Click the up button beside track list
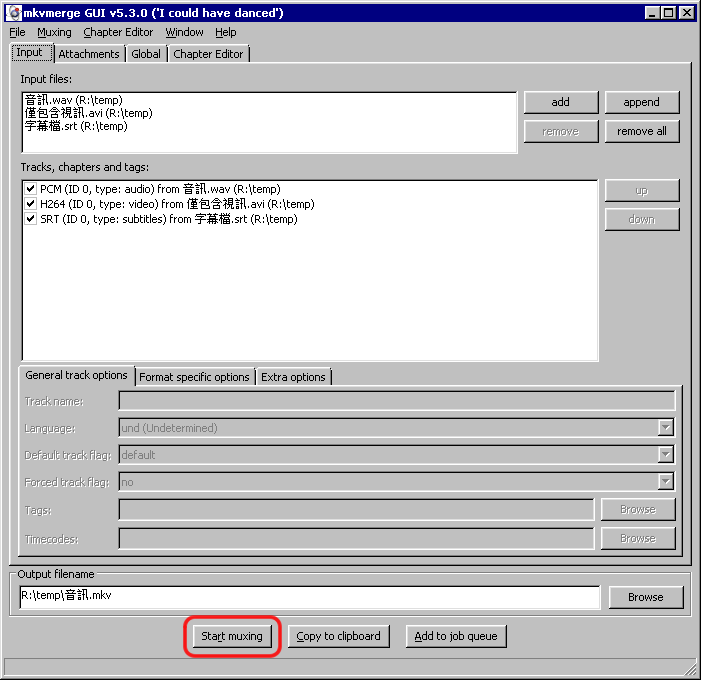Screen dimensions: 701x680 642,191
